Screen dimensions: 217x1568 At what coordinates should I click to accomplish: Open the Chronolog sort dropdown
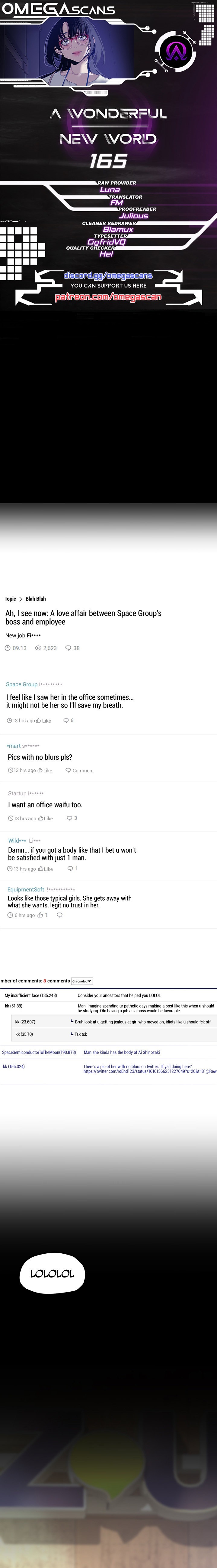82,981
